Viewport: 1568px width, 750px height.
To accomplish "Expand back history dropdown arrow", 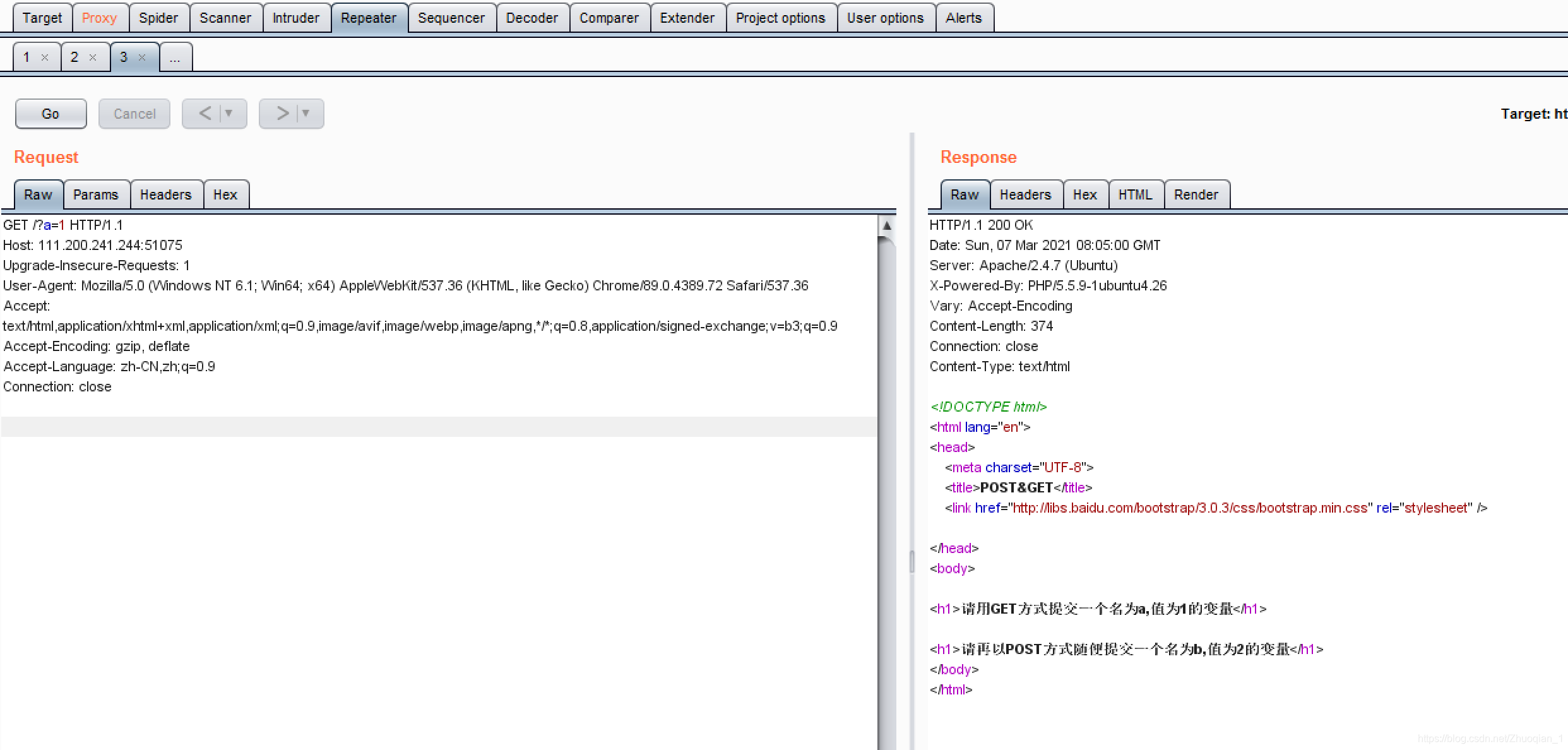I will coord(229,114).
